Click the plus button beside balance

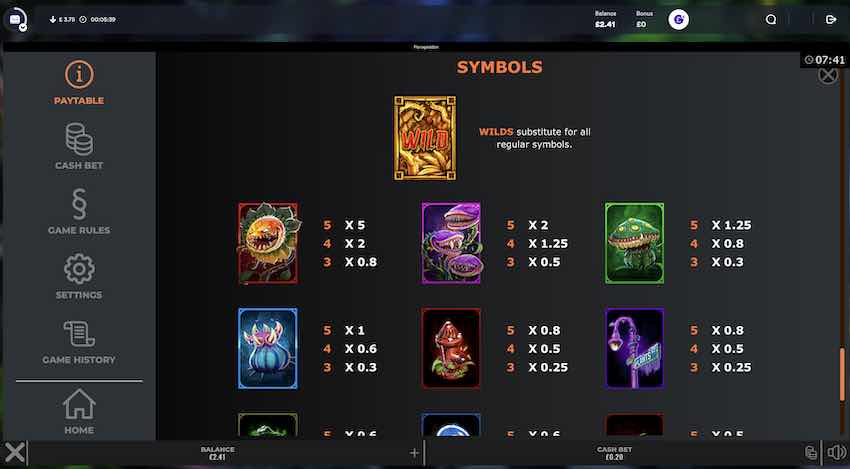pos(415,453)
